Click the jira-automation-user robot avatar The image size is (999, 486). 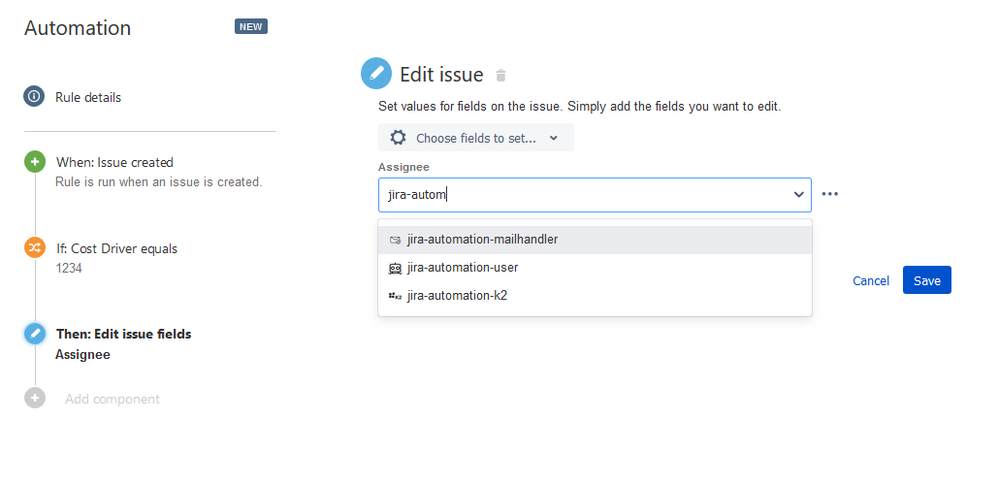pyautogui.click(x=395, y=268)
